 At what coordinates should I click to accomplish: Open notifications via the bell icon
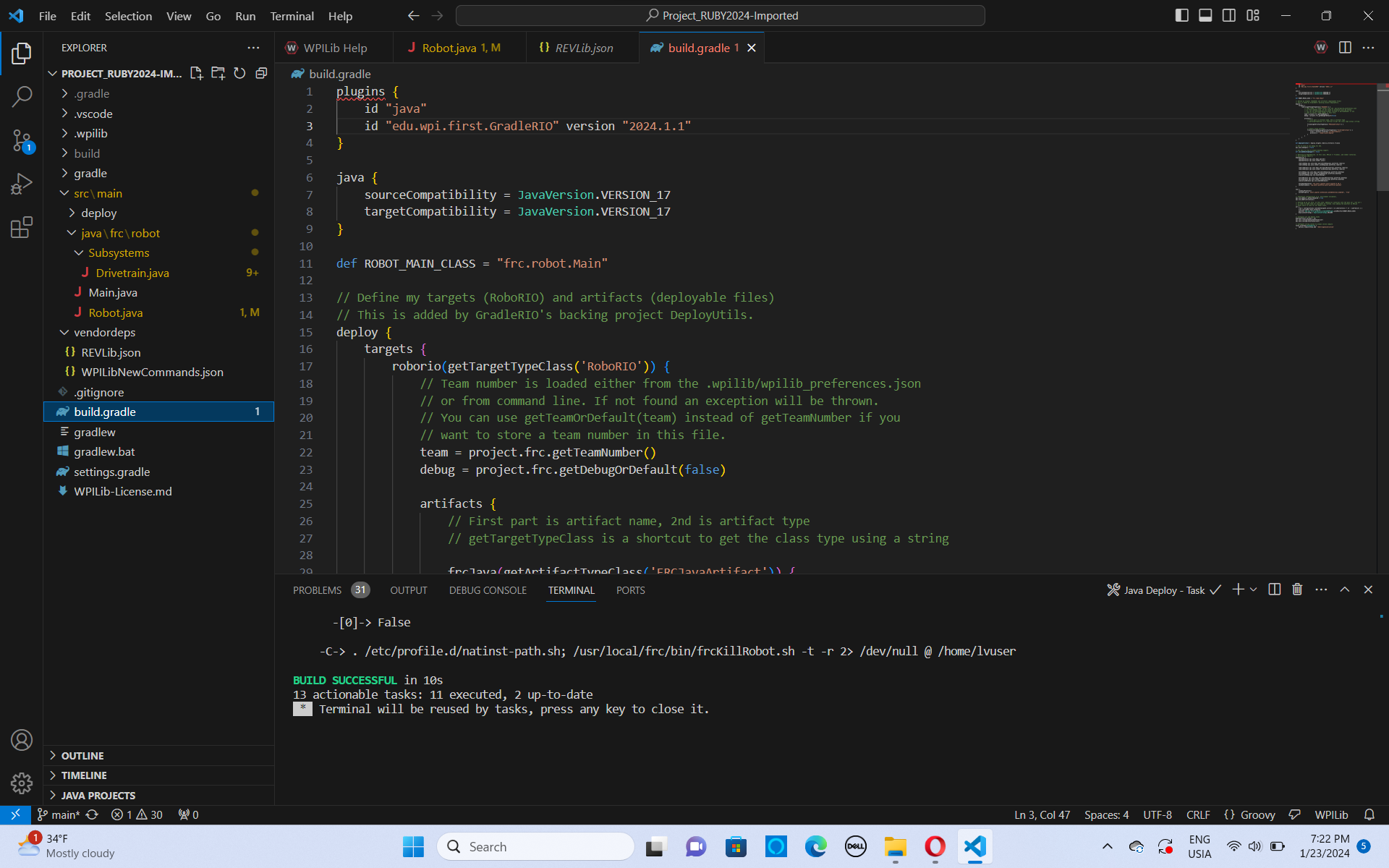[x=1369, y=814]
